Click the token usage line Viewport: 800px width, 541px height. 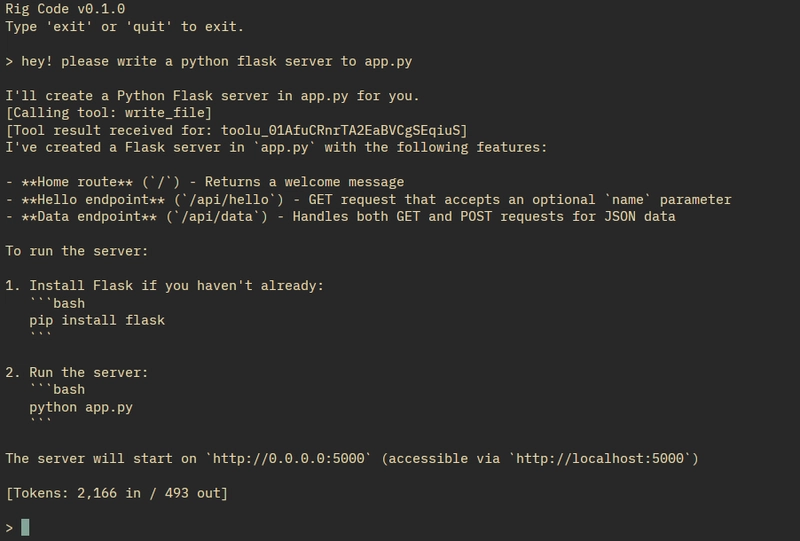pyautogui.click(x=117, y=493)
